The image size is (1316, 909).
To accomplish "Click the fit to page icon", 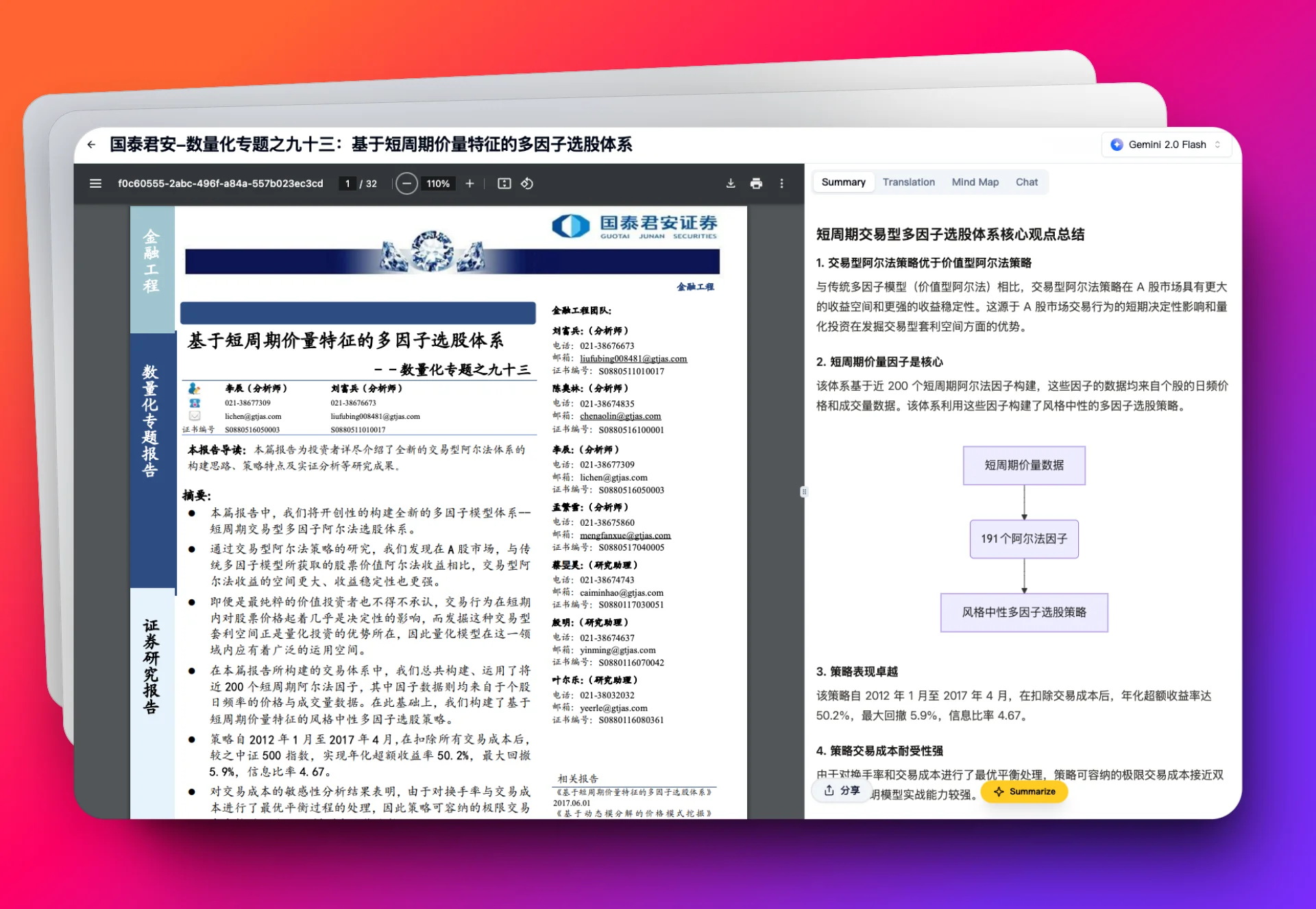I will point(504,184).
